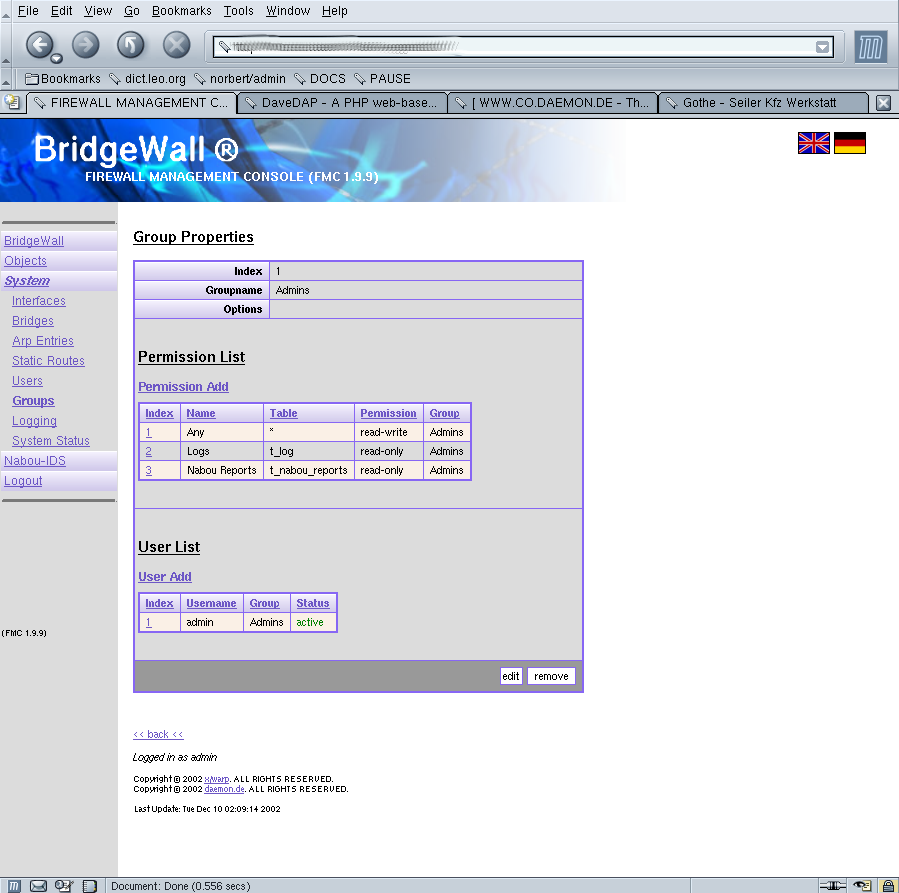The width and height of the screenshot is (899, 893).
Task: Open the View menu
Action: coord(98,11)
